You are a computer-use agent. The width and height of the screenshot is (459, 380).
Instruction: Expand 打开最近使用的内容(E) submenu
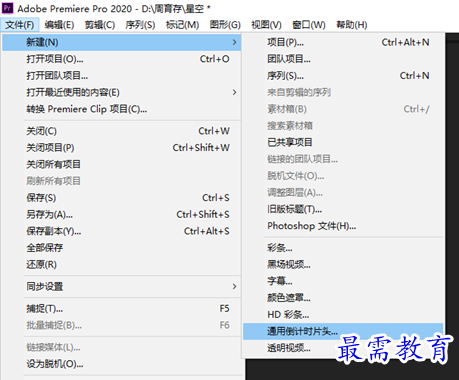[x=121, y=92]
